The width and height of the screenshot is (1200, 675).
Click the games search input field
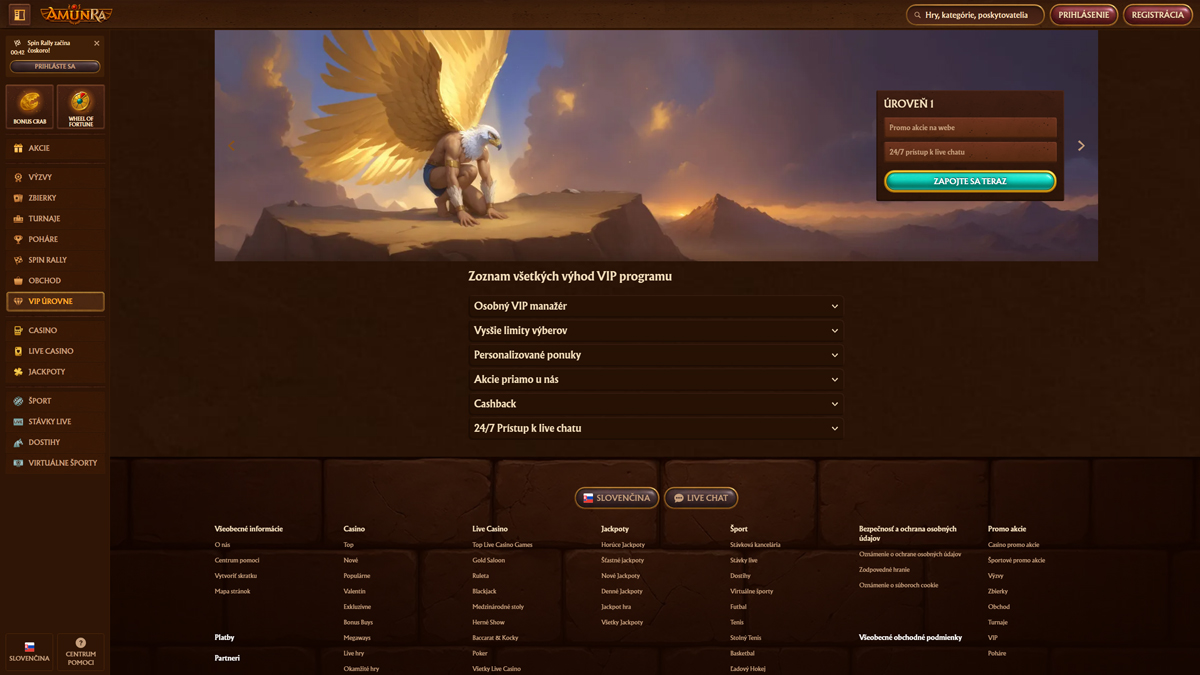click(x=975, y=15)
